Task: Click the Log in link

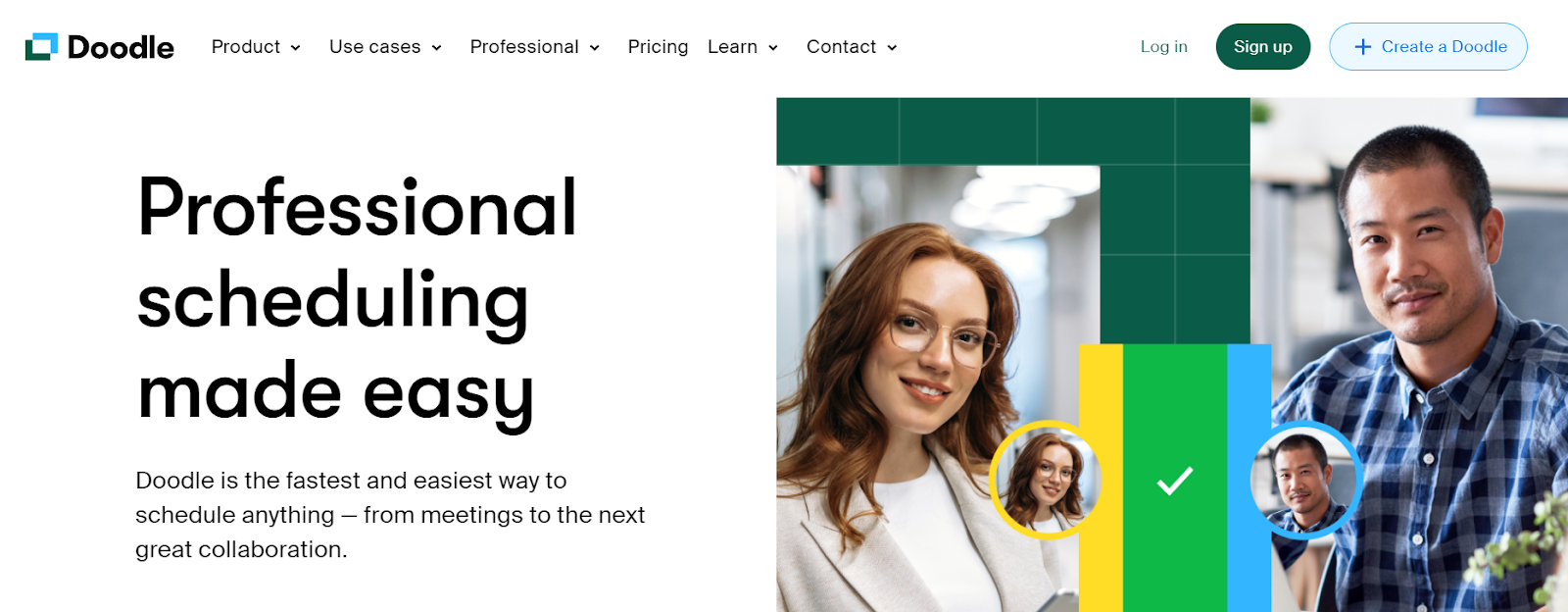Action: [1163, 47]
